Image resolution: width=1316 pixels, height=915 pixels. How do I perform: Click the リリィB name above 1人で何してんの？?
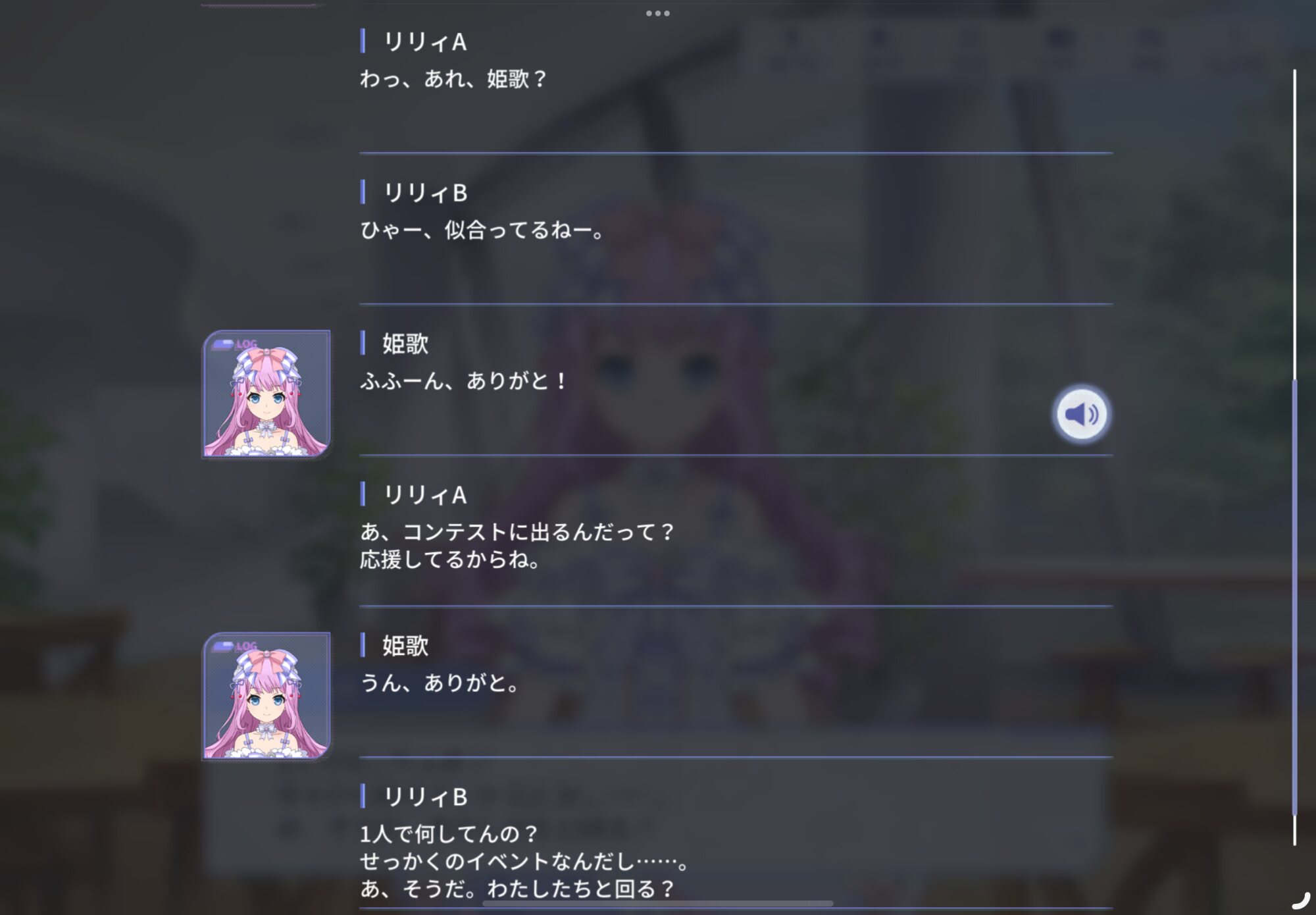pyautogui.click(x=425, y=797)
